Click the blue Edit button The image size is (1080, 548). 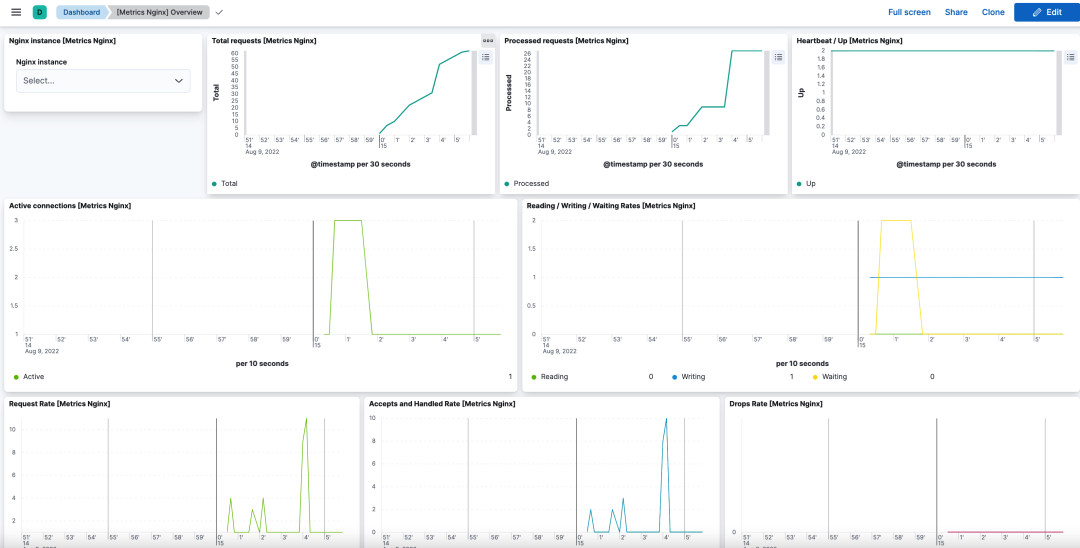click(x=1046, y=12)
